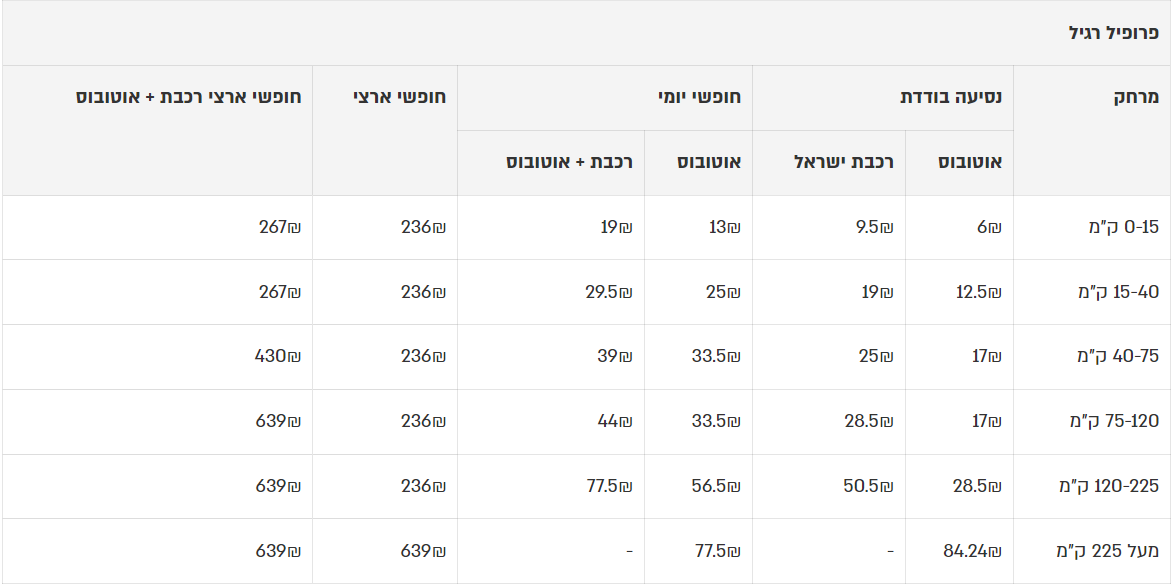Select 'רכבת + אוטובוס' sub-header under חופשי יומי
This screenshot has width=1173, height=586.
tap(569, 162)
